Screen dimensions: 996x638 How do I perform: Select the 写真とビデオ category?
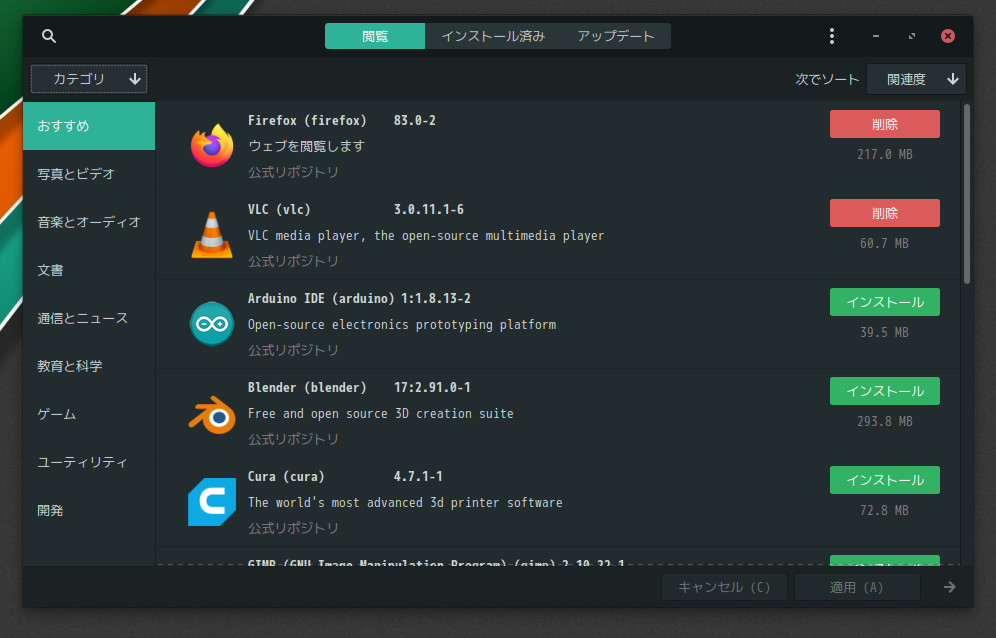[89, 174]
